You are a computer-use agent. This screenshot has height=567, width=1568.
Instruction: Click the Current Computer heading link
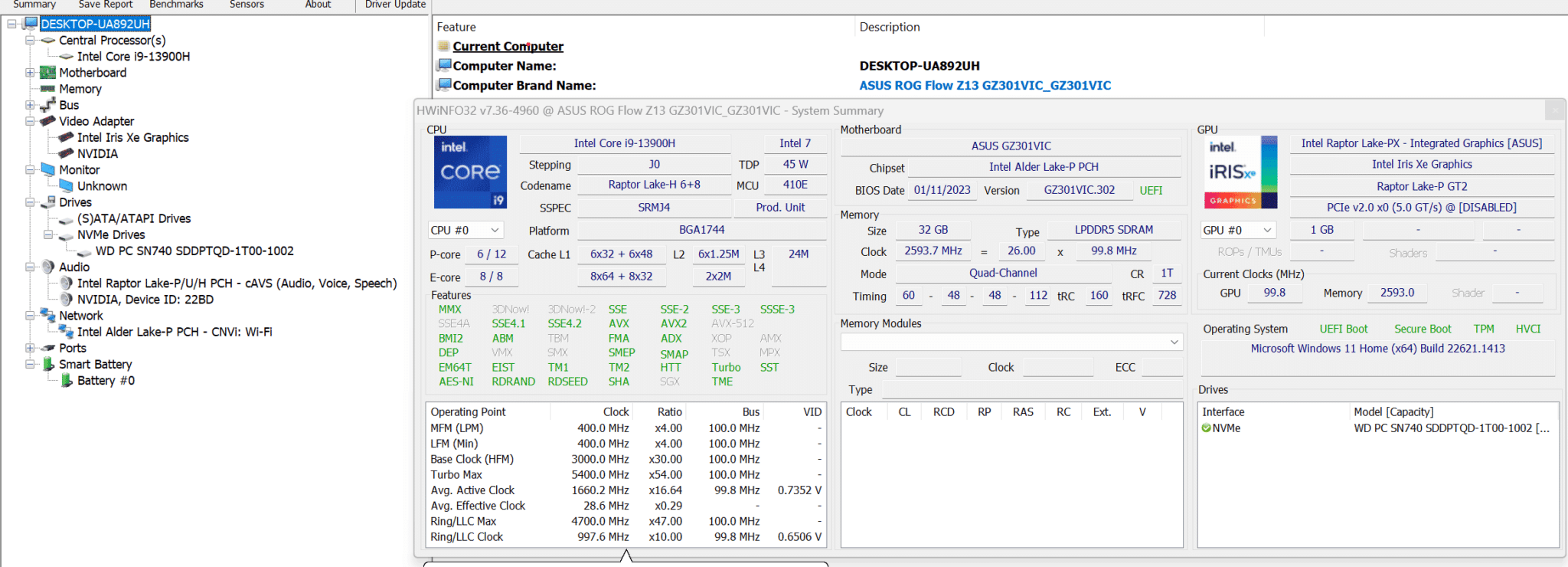(x=508, y=47)
